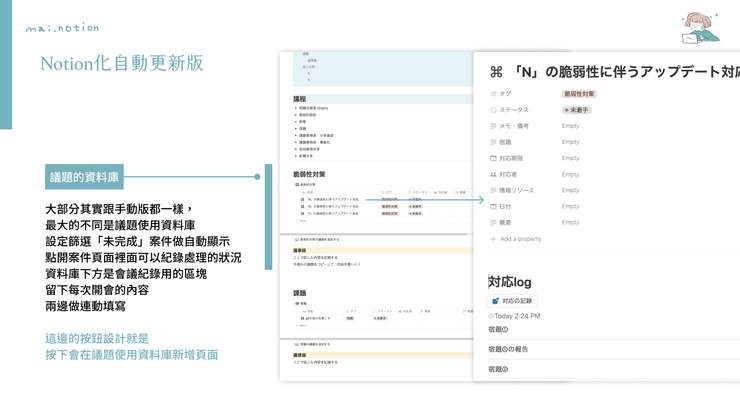Click the ステータス property status icon
740x416 pixels.
click(493, 110)
